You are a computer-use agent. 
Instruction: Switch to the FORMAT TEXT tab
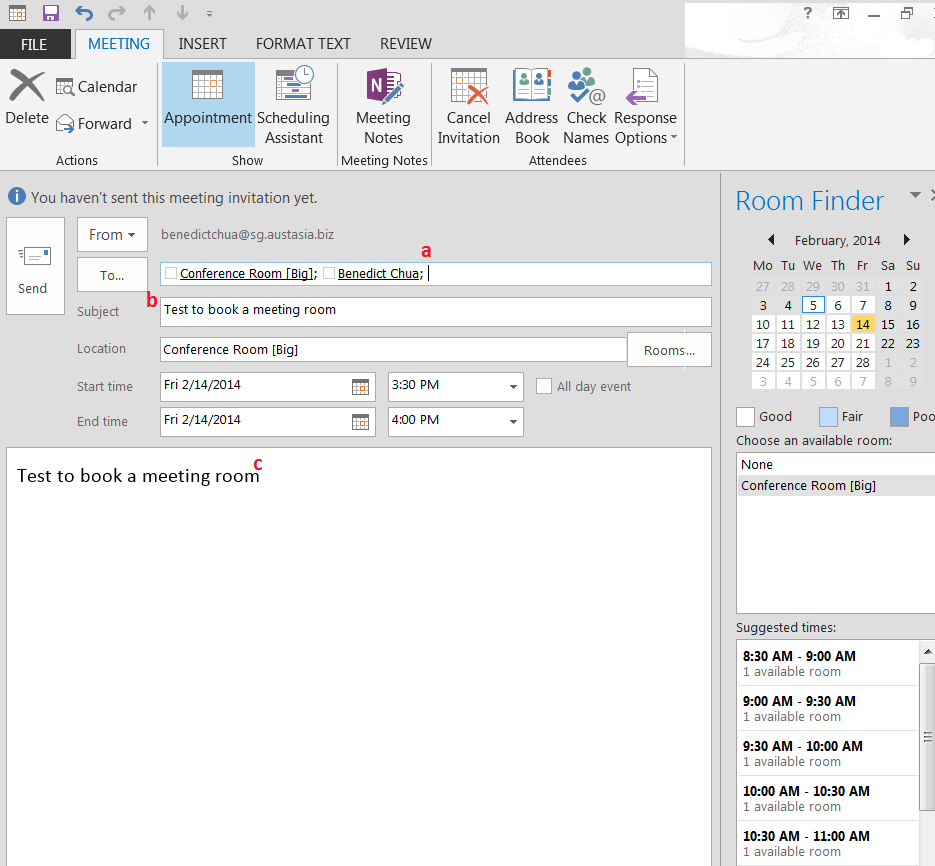(x=303, y=44)
